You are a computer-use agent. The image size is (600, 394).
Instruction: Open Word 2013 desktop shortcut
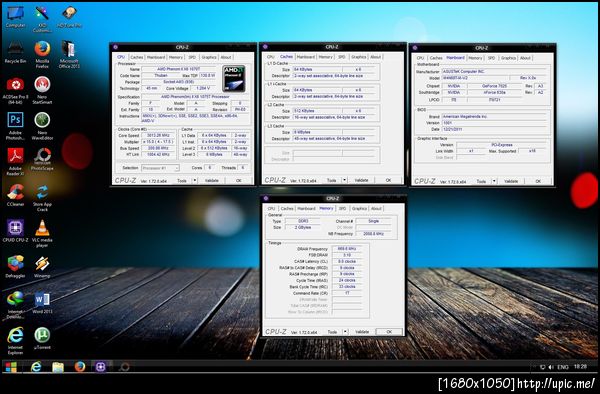[42, 303]
